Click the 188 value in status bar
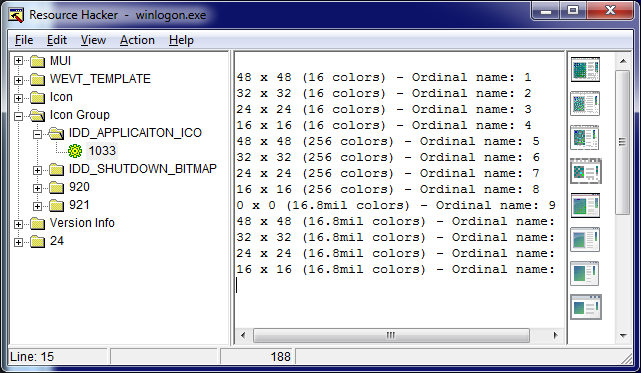The width and height of the screenshot is (641, 373). (280, 357)
